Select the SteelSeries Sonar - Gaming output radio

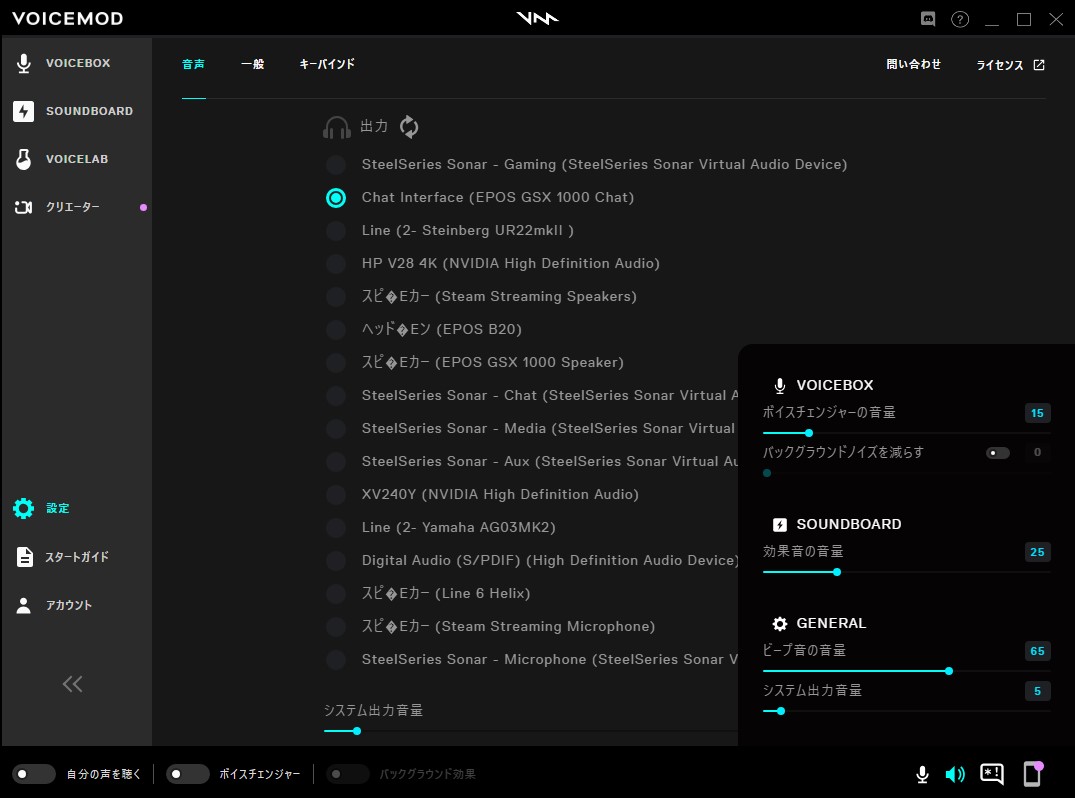(x=336, y=165)
